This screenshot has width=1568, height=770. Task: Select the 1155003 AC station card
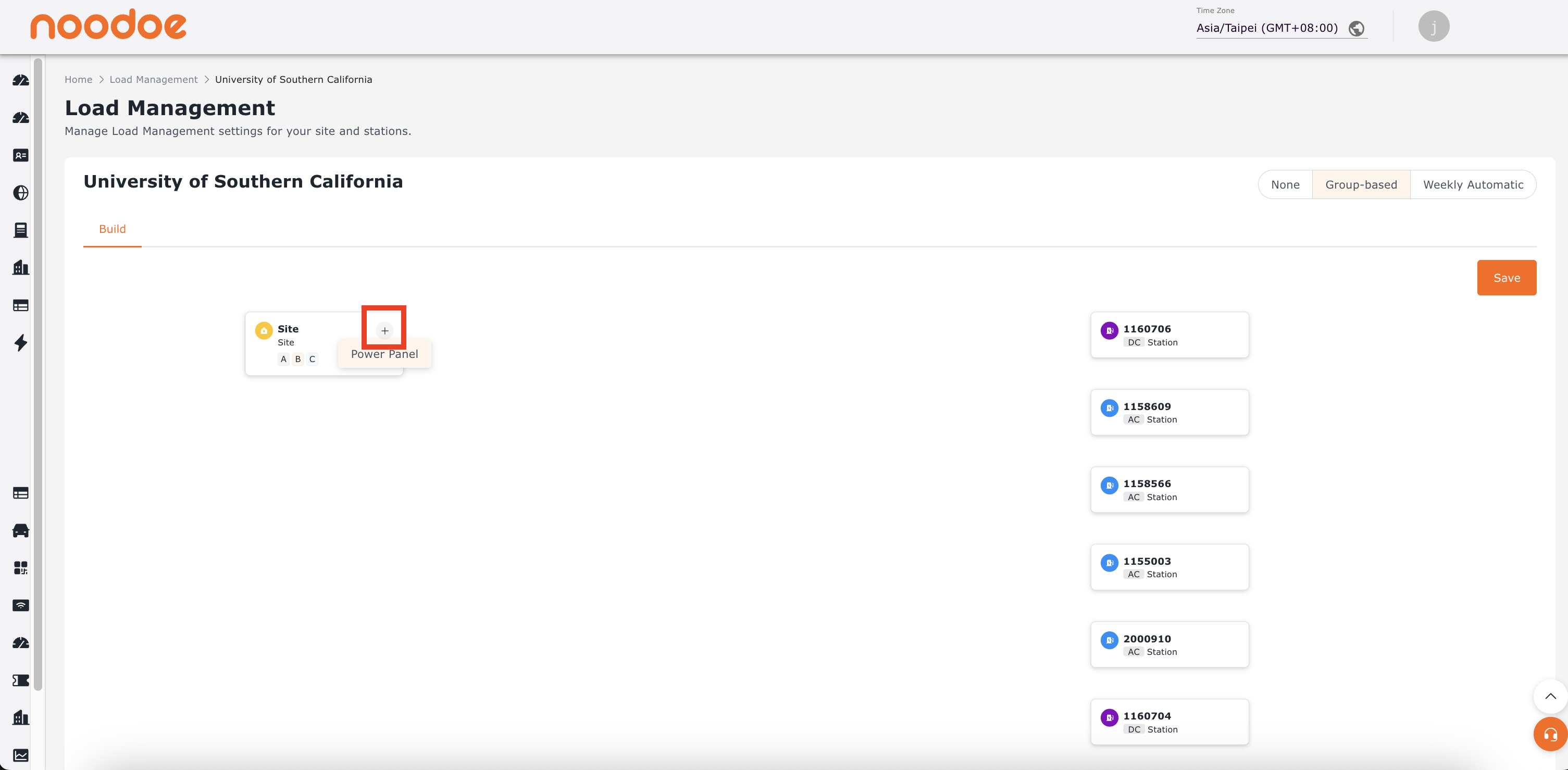[1169, 567]
